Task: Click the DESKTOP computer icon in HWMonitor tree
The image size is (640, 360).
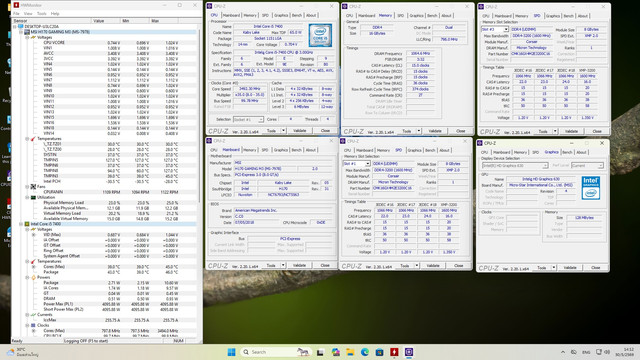Action: (21, 27)
